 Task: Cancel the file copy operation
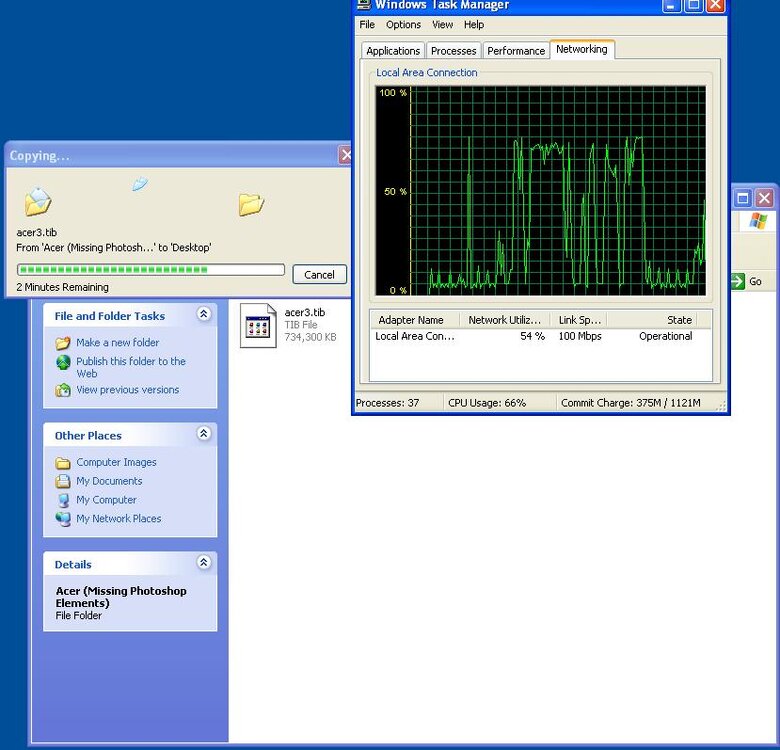pyautogui.click(x=319, y=275)
